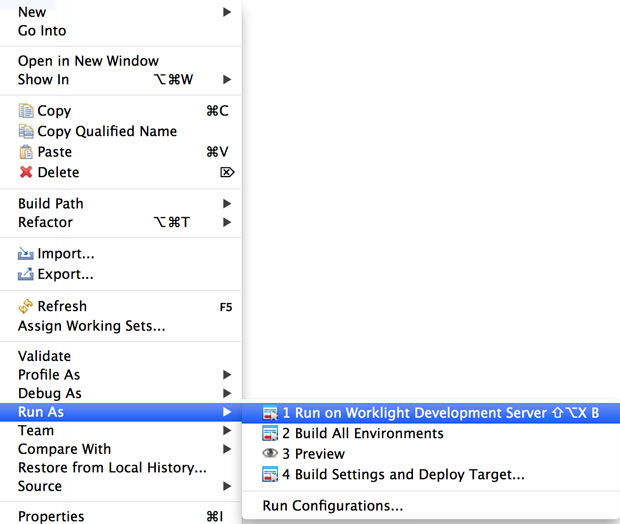Expand the Profile As submenu arrow
Screen dimensions: 620x524
click(x=227, y=375)
